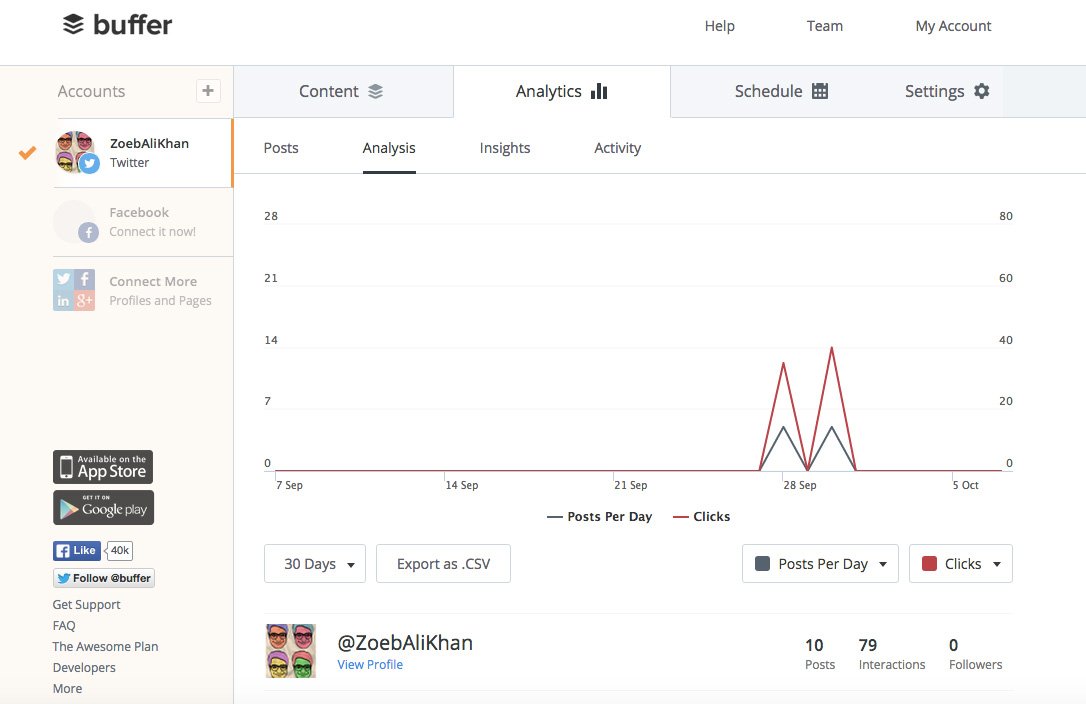The height and width of the screenshot is (704, 1086).
Task: Click the Settings gear icon
Action: (x=981, y=91)
